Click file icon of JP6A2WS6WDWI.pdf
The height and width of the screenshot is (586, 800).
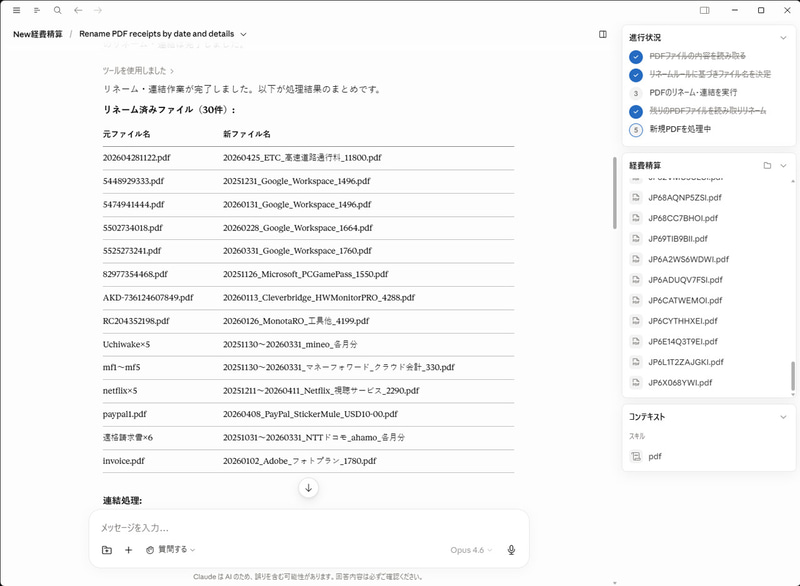coord(636,259)
